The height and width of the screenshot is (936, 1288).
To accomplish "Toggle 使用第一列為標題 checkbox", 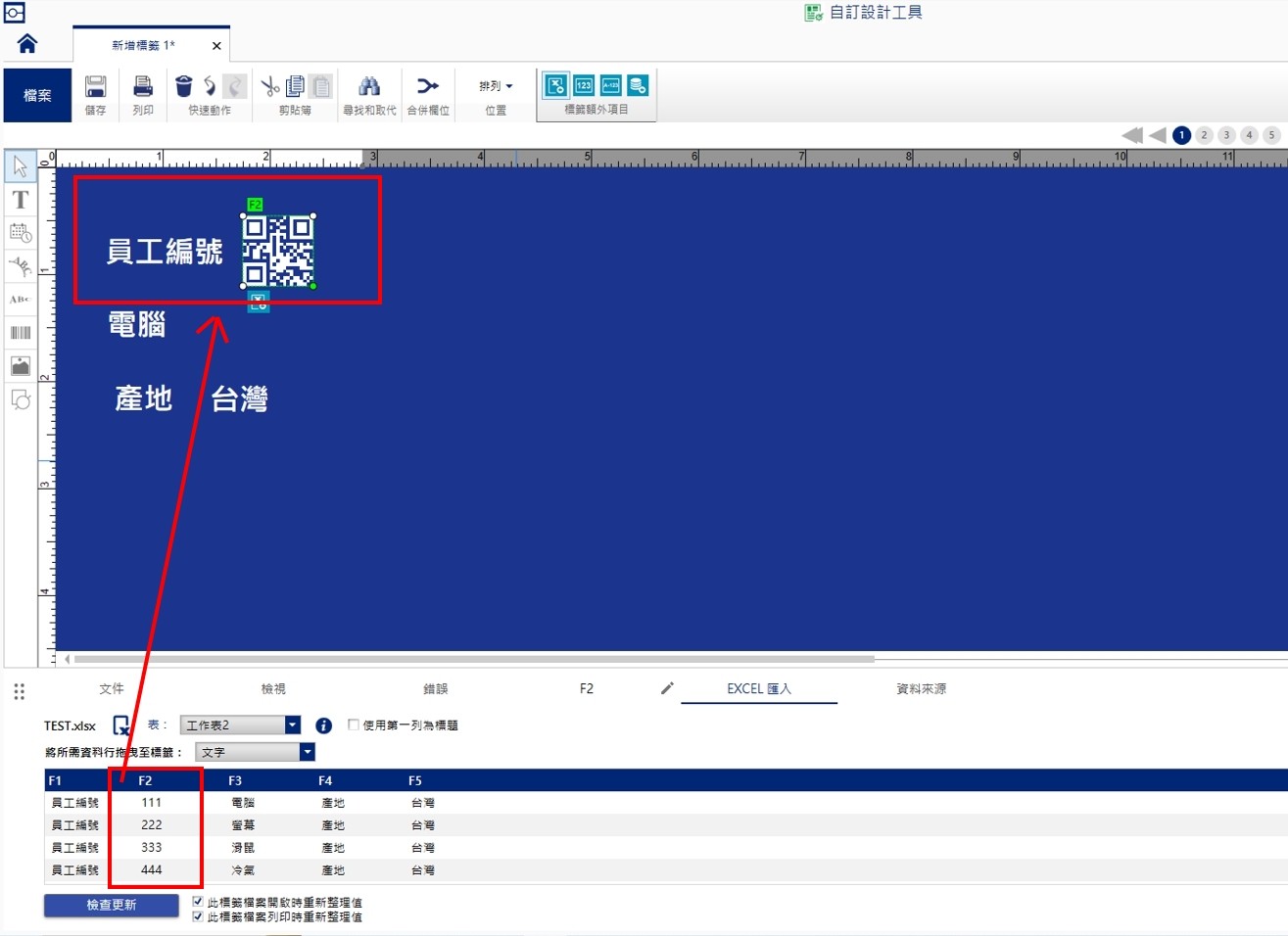I will tap(354, 725).
